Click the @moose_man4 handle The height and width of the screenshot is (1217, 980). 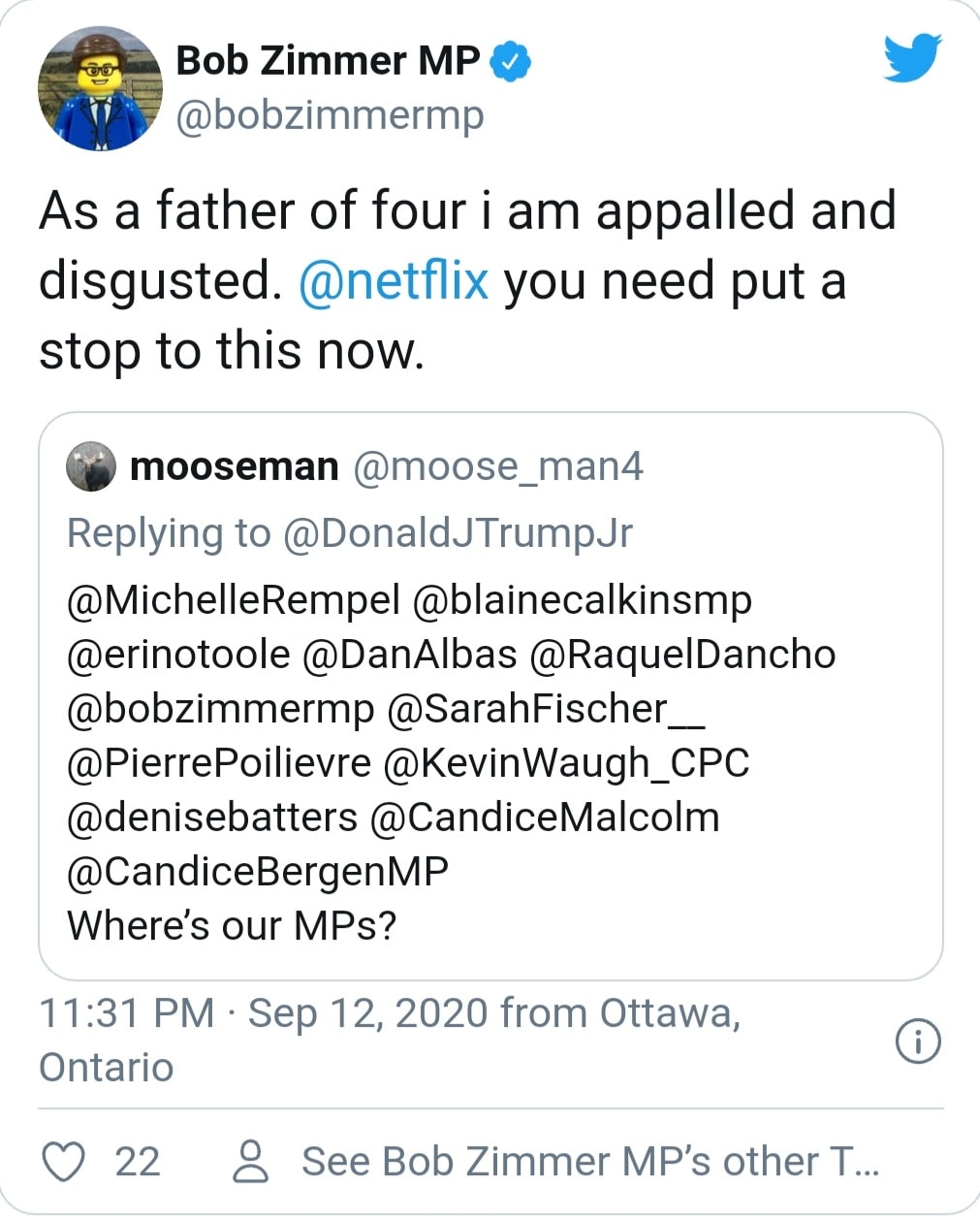(498, 466)
